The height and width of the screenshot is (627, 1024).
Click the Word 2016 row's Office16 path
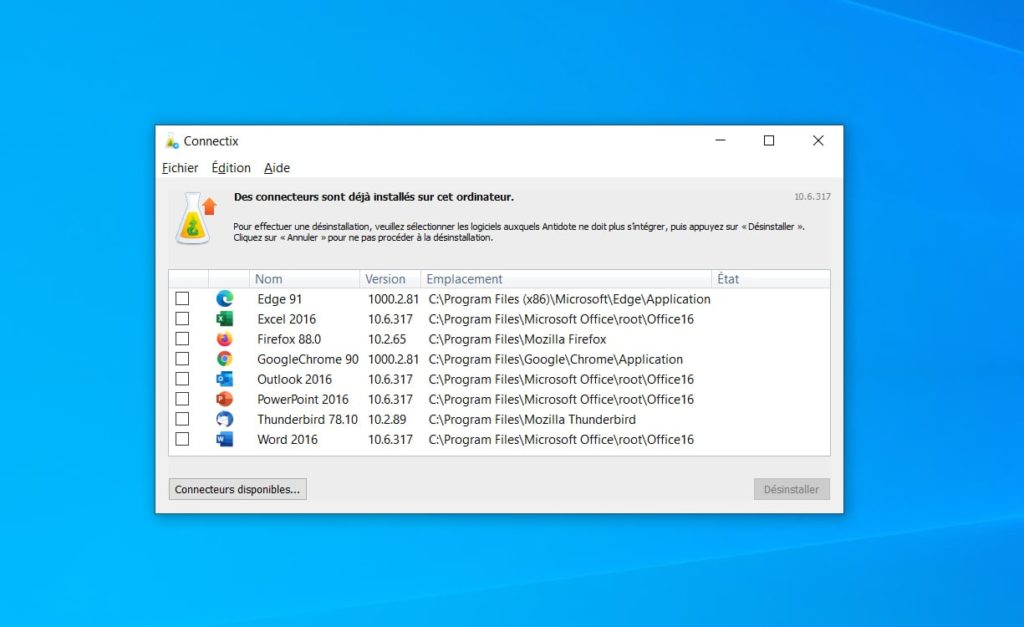point(561,440)
